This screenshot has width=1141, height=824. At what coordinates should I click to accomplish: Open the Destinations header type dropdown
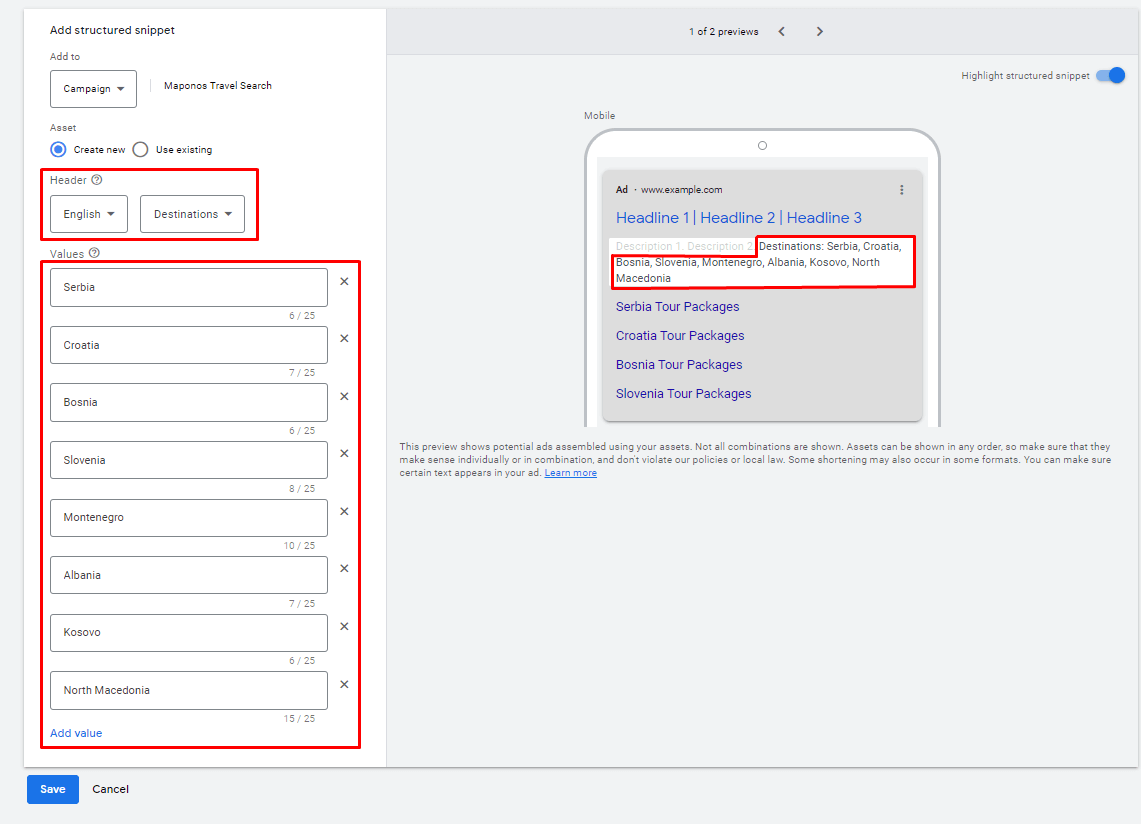[192, 214]
